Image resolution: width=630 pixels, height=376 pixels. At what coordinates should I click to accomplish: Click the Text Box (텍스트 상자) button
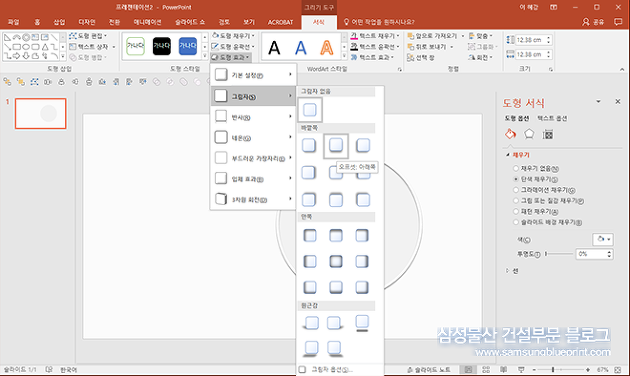[89, 47]
